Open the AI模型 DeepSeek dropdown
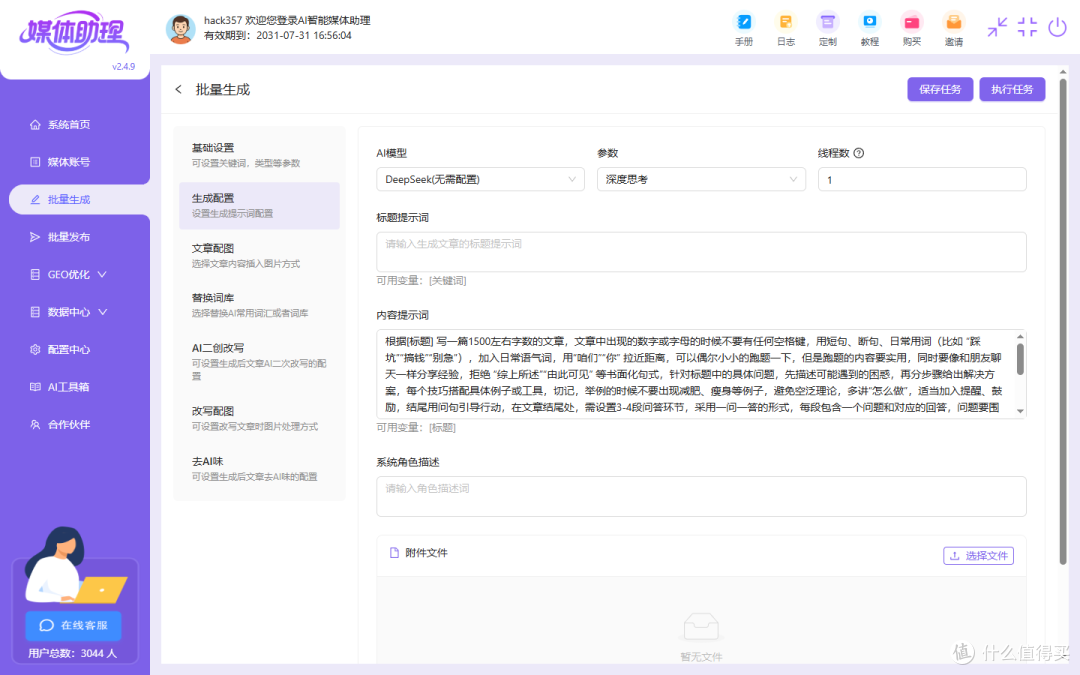This screenshot has width=1080, height=675. click(x=480, y=179)
